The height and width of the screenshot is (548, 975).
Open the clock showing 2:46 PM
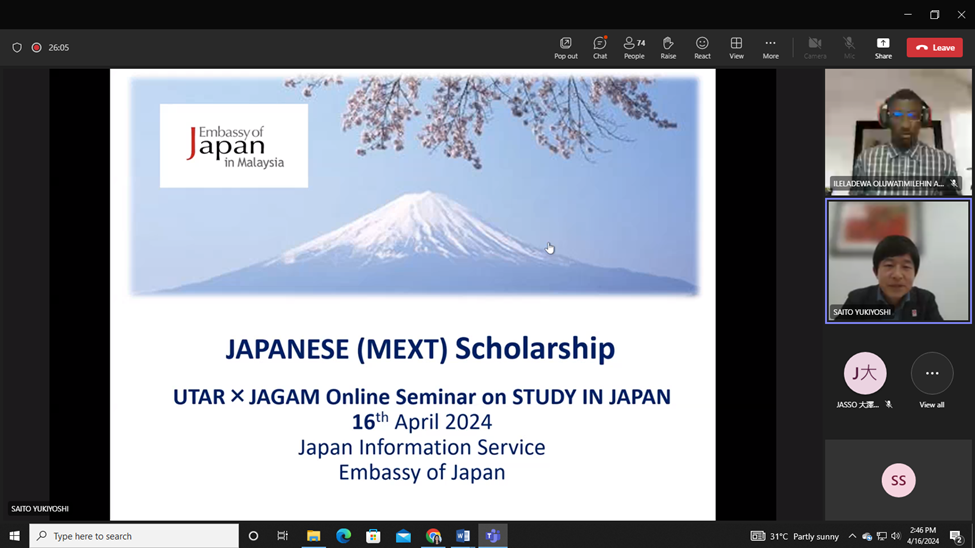923,536
